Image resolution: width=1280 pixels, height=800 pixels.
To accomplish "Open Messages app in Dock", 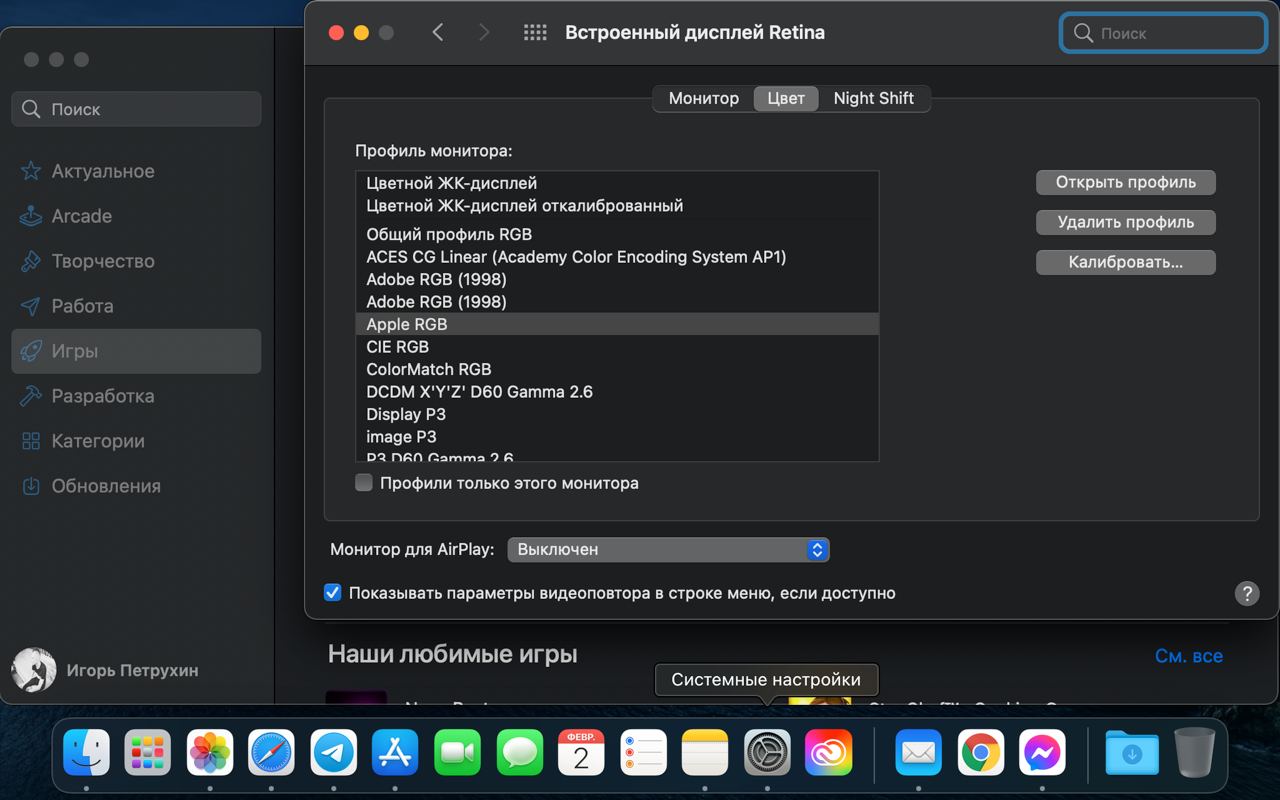I will click(x=520, y=752).
